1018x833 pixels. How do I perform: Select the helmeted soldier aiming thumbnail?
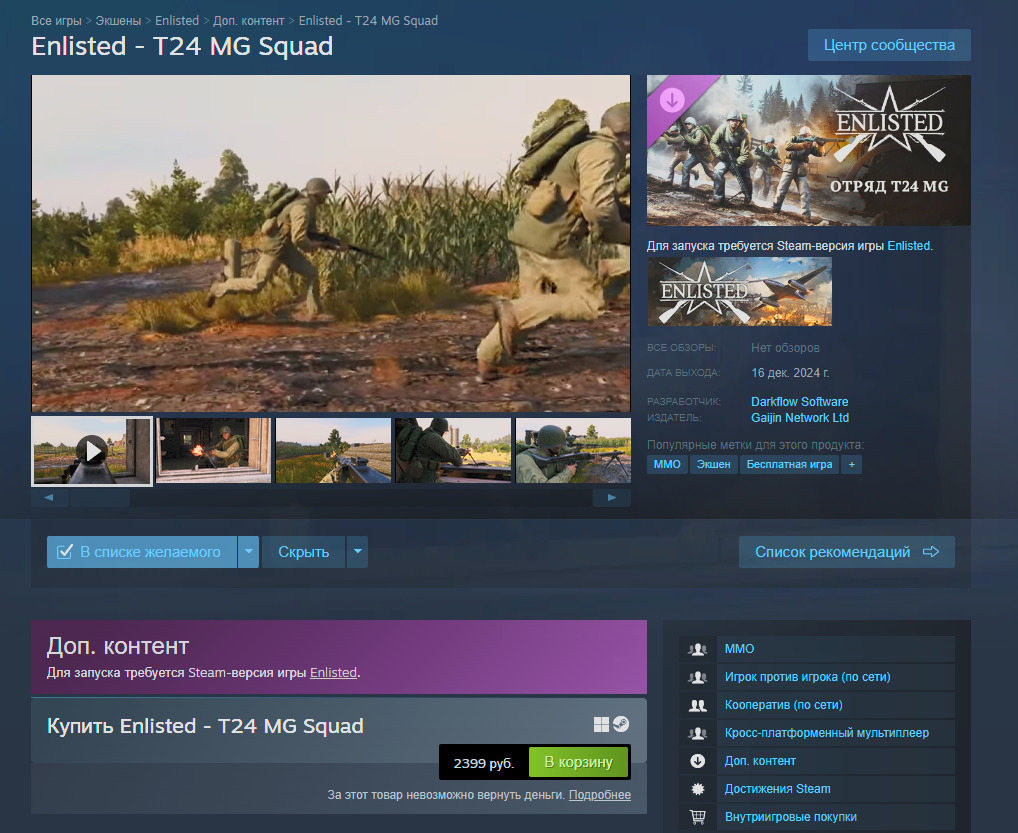tap(573, 451)
